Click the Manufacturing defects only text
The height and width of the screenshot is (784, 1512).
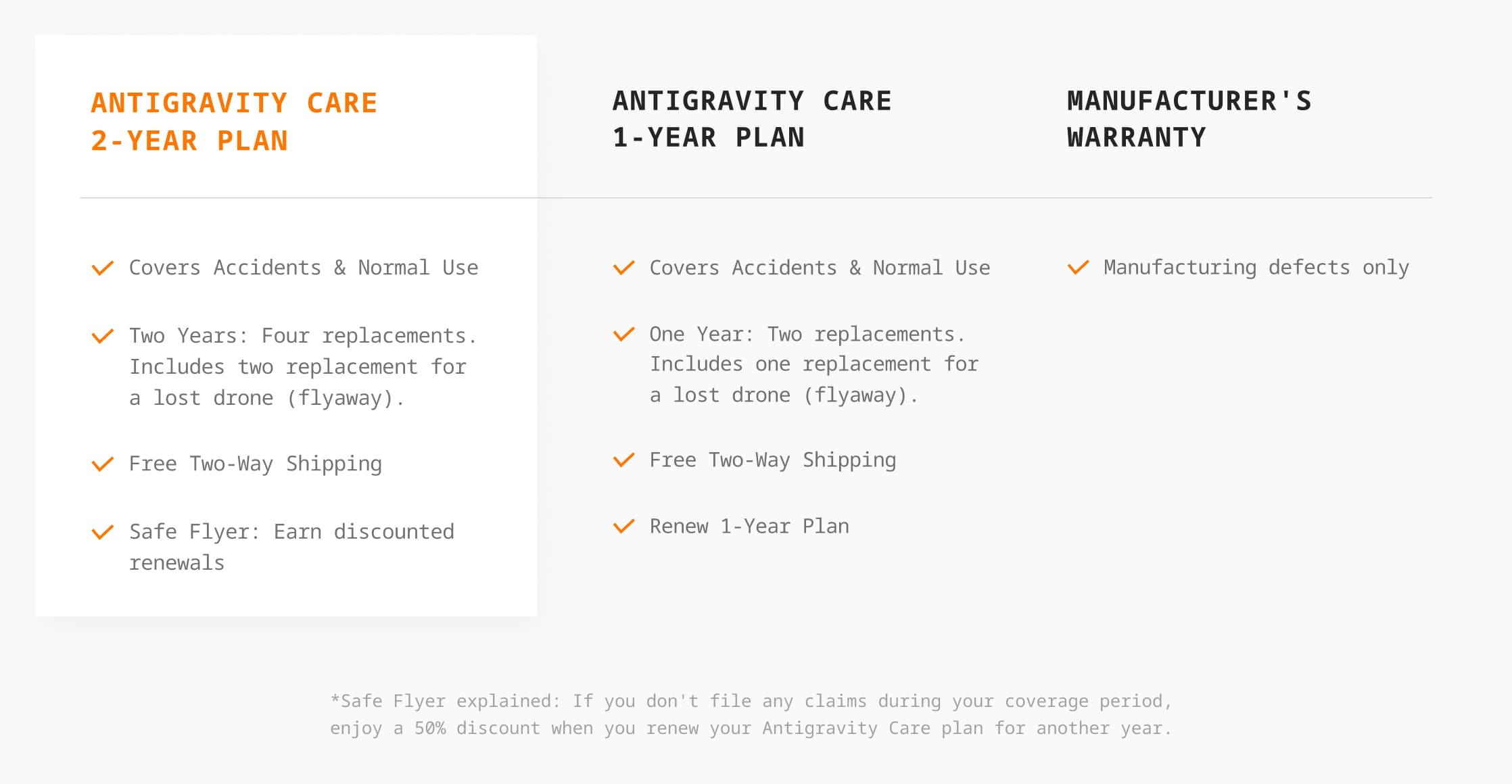point(1256,268)
